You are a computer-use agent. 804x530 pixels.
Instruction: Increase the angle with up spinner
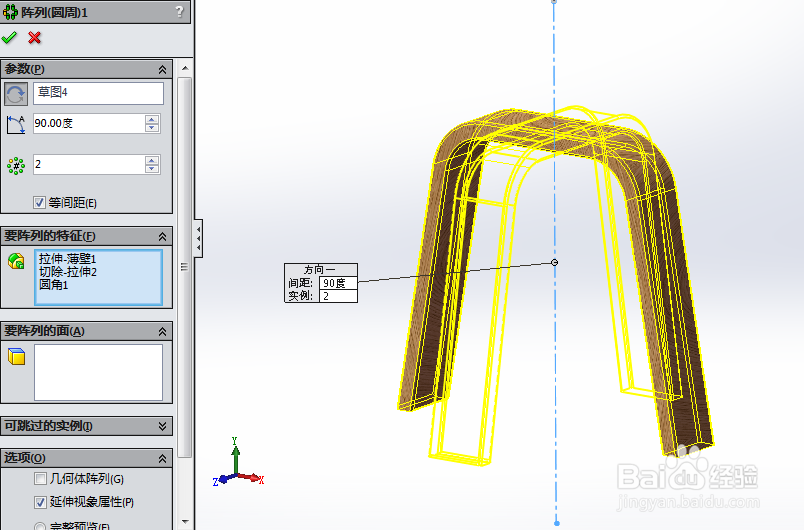tap(152, 119)
